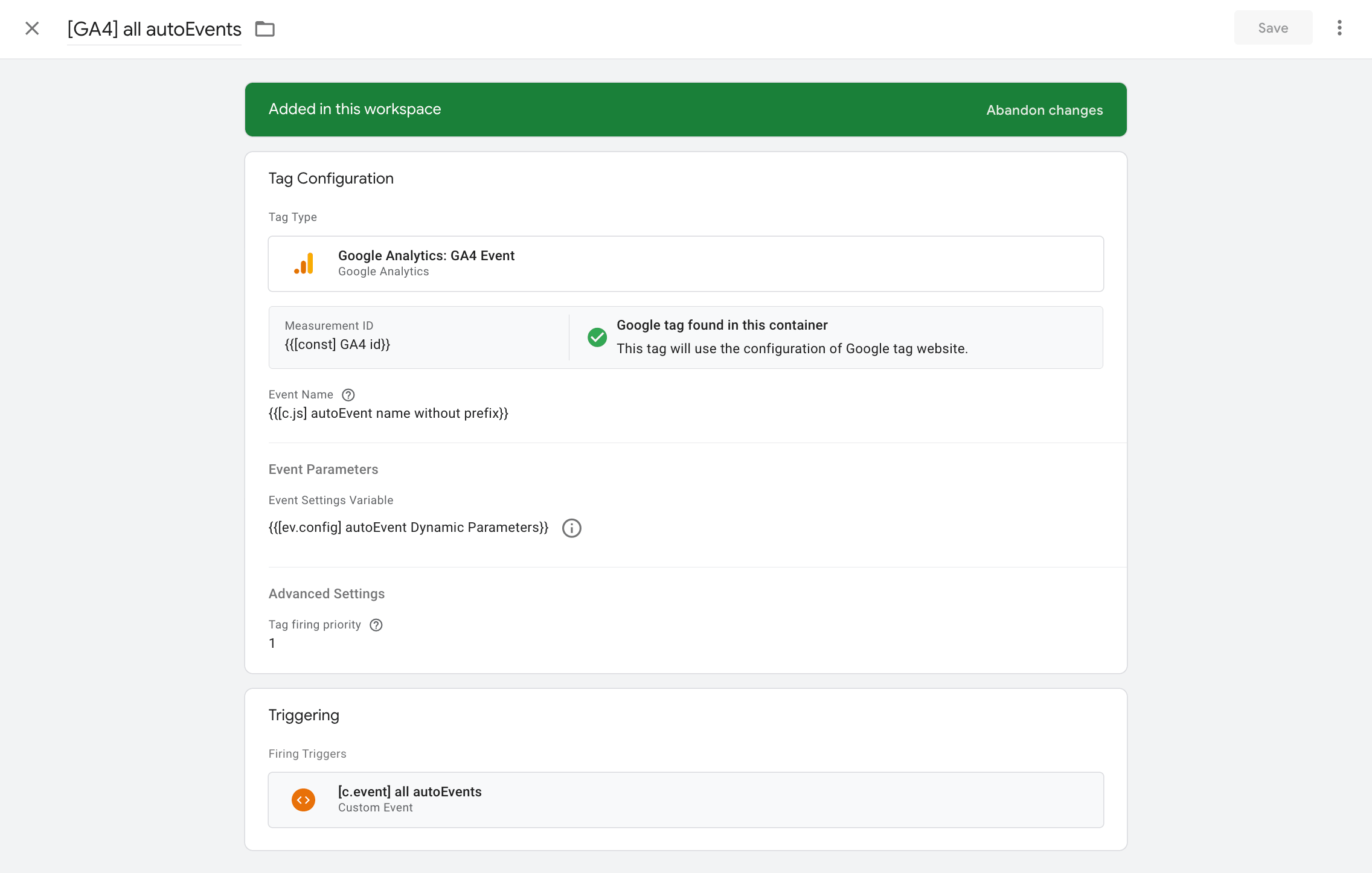
Task: Open the folder icon beside the tag name
Action: pyautogui.click(x=264, y=29)
